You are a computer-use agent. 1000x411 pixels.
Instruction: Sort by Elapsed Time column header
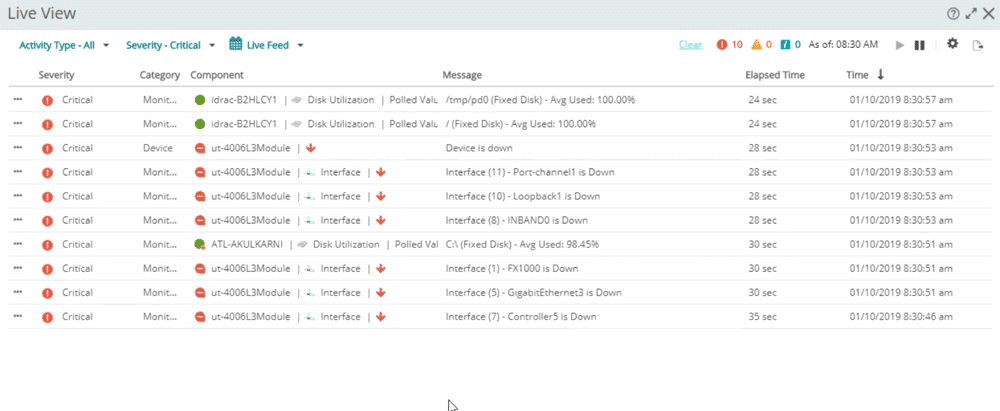775,75
